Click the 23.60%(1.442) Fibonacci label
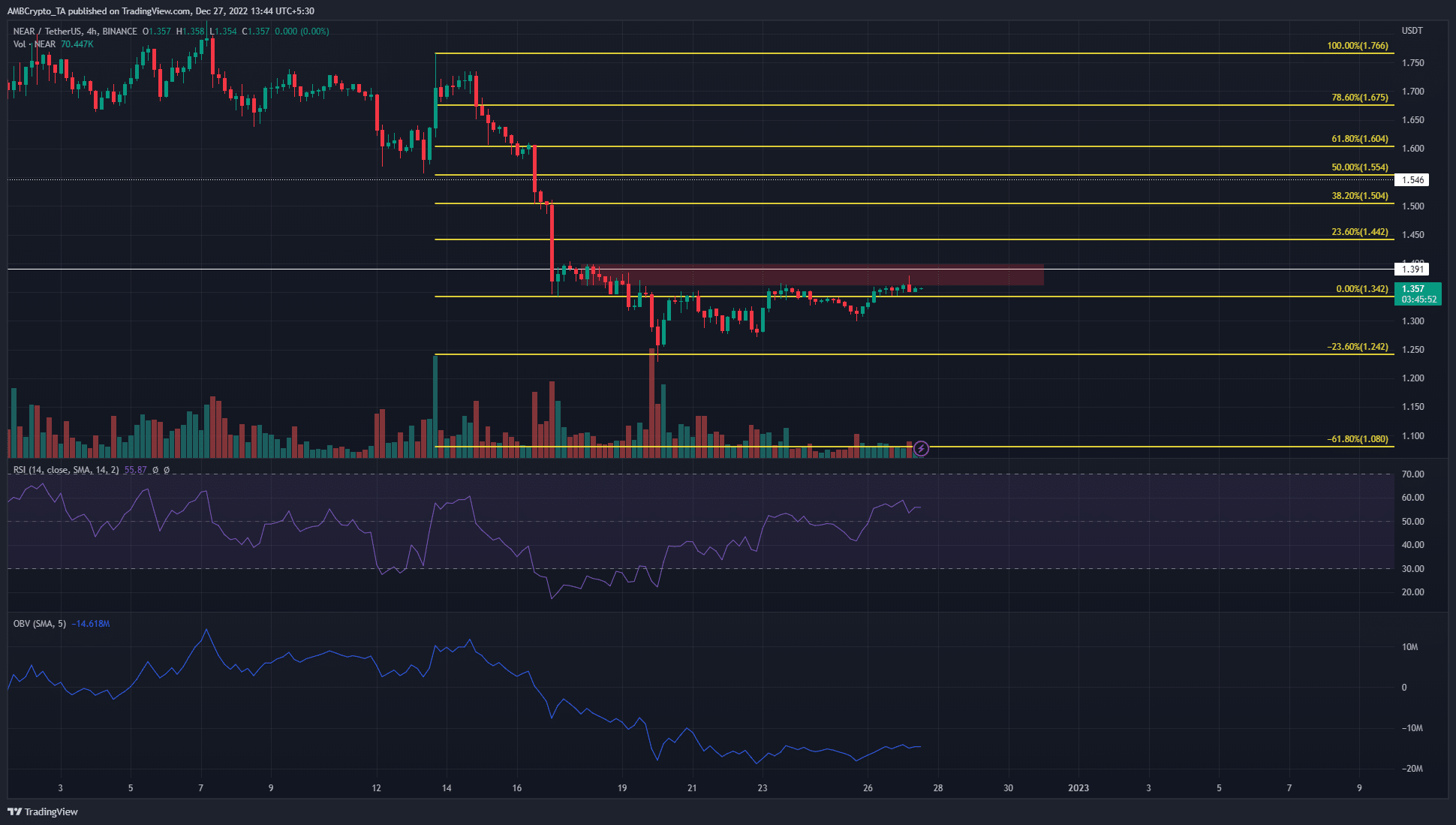The height and width of the screenshot is (825, 1456). (1359, 232)
